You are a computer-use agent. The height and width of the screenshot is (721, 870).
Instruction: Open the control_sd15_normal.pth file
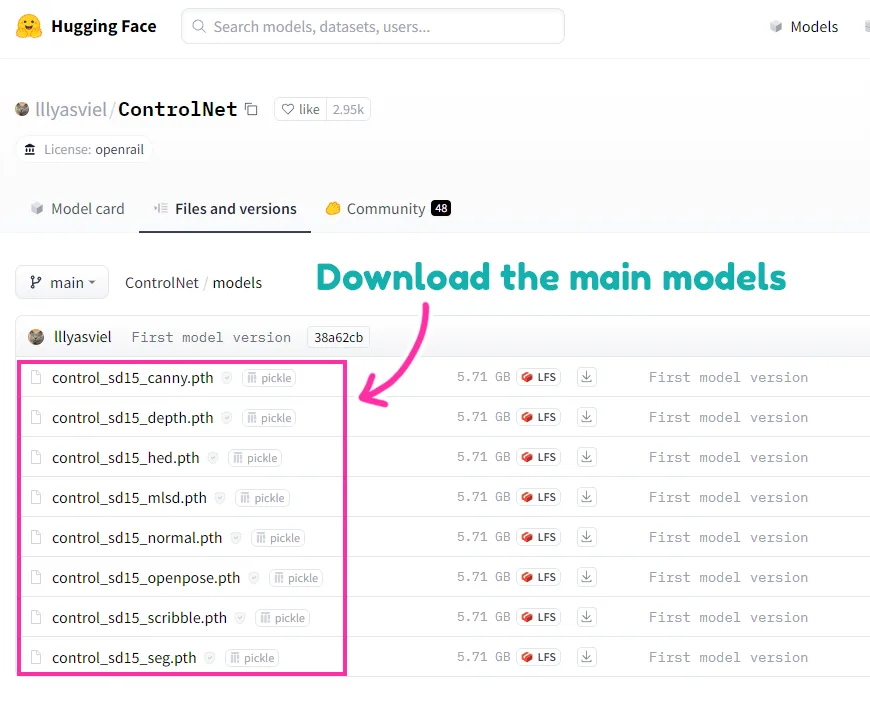137,538
